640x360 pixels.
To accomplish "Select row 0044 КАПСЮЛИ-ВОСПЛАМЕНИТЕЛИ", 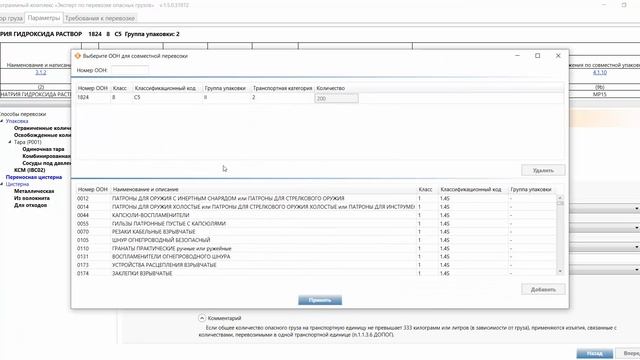I will point(316,215).
